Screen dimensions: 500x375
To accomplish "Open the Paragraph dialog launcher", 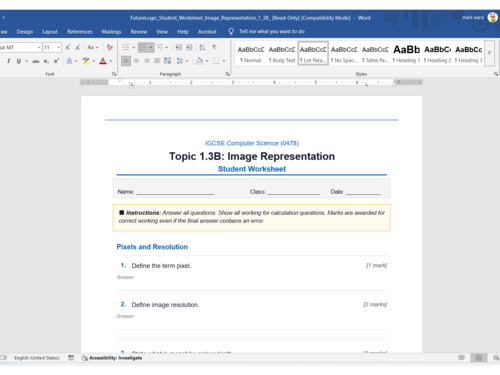I will point(228,74).
